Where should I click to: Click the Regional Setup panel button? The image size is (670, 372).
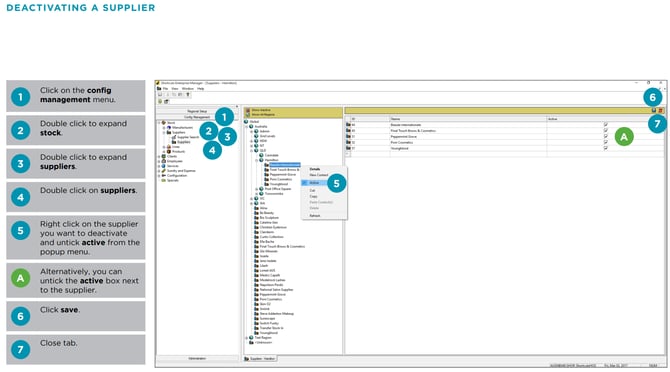pos(197,111)
